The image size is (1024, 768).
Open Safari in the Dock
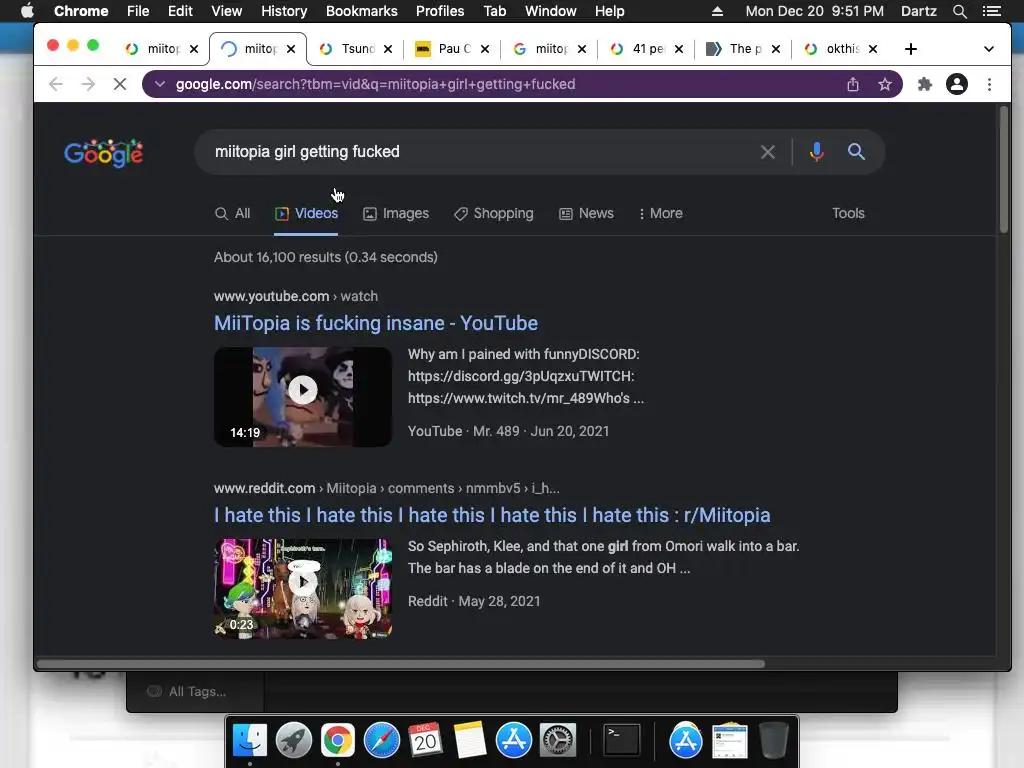coord(382,741)
